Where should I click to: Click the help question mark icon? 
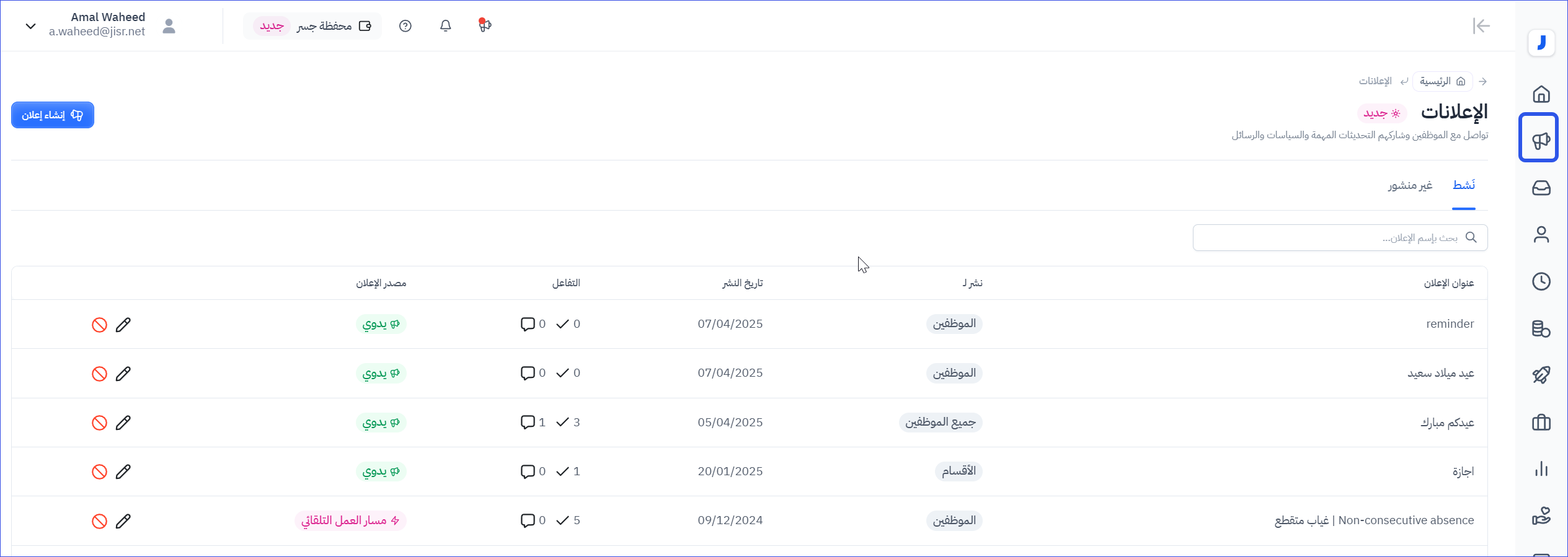point(405,26)
